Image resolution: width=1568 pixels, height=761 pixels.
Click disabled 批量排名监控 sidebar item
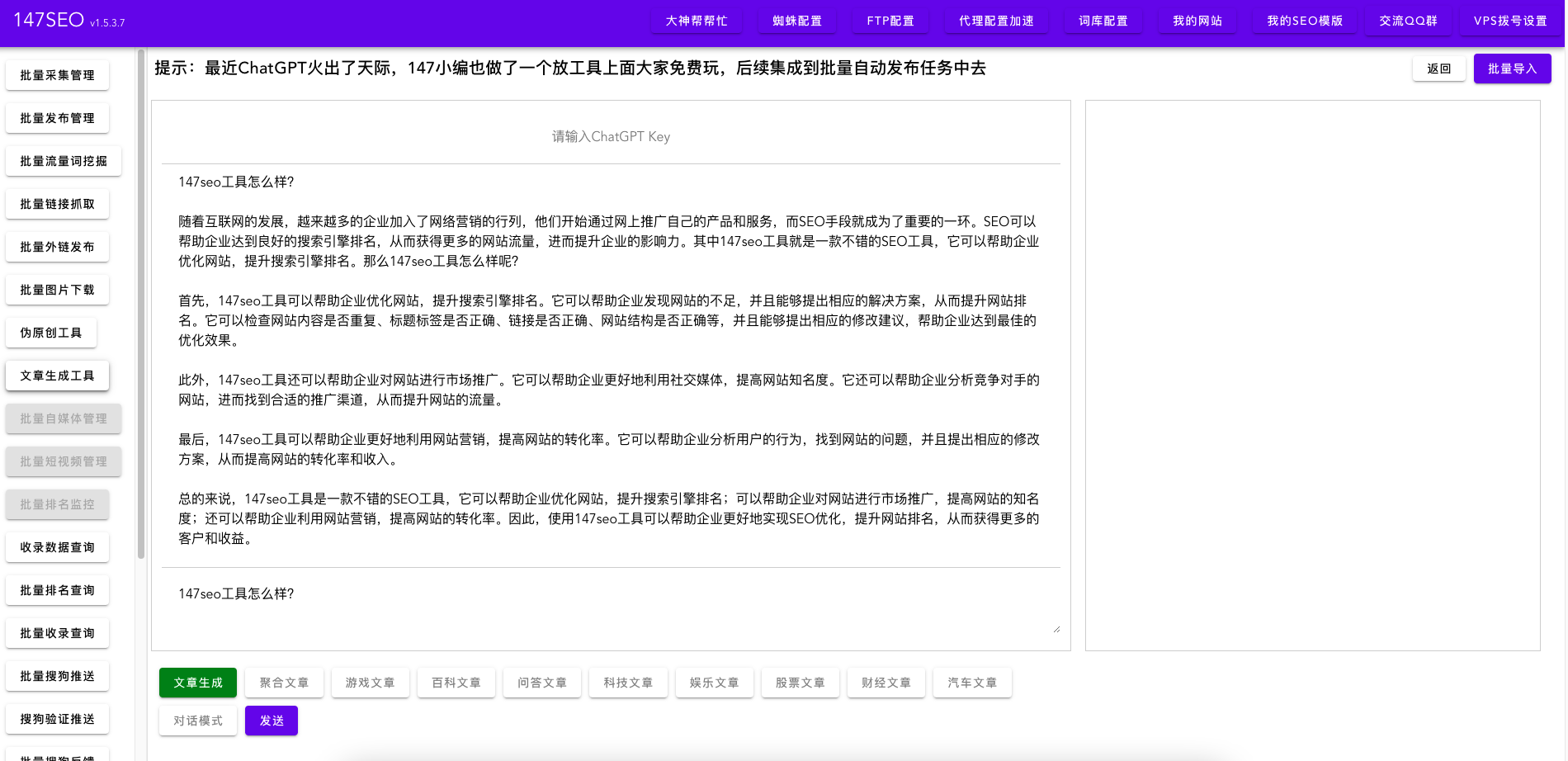[x=58, y=504]
